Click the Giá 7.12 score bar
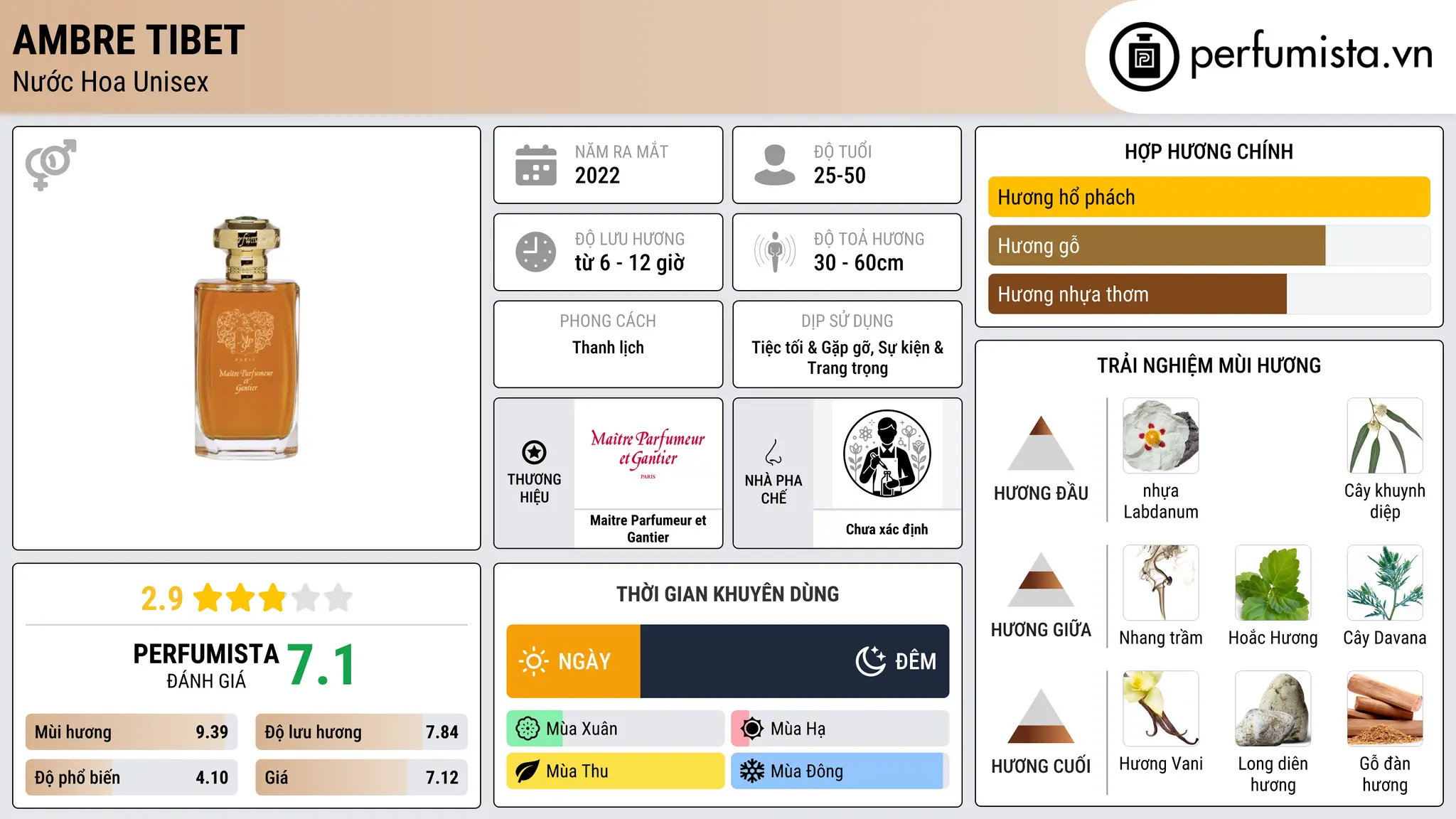This screenshot has width=1456, height=819. pyautogui.click(x=361, y=777)
